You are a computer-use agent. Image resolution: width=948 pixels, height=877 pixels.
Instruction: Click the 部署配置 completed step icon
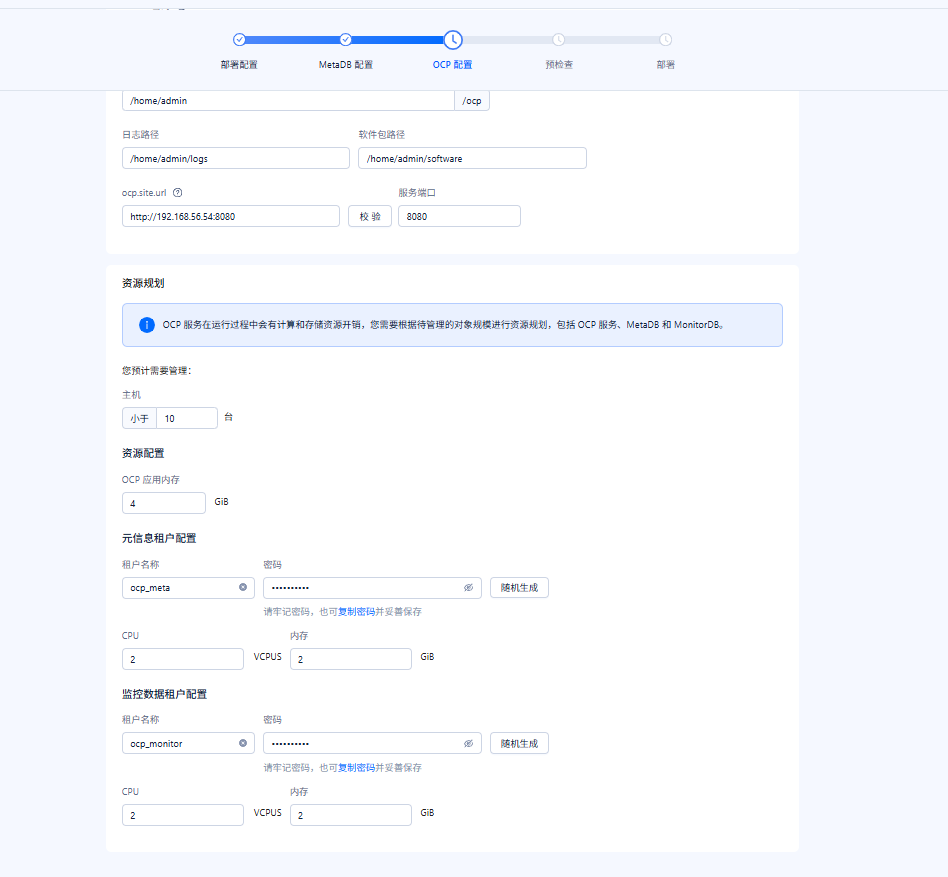click(x=239, y=39)
